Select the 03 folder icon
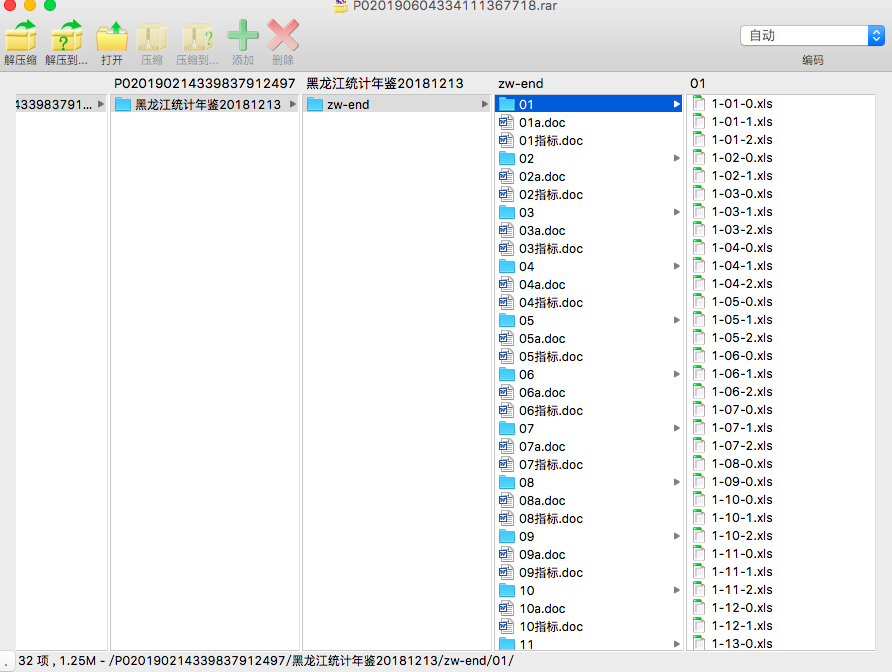Screen dimensions: 892x672 (x=507, y=212)
